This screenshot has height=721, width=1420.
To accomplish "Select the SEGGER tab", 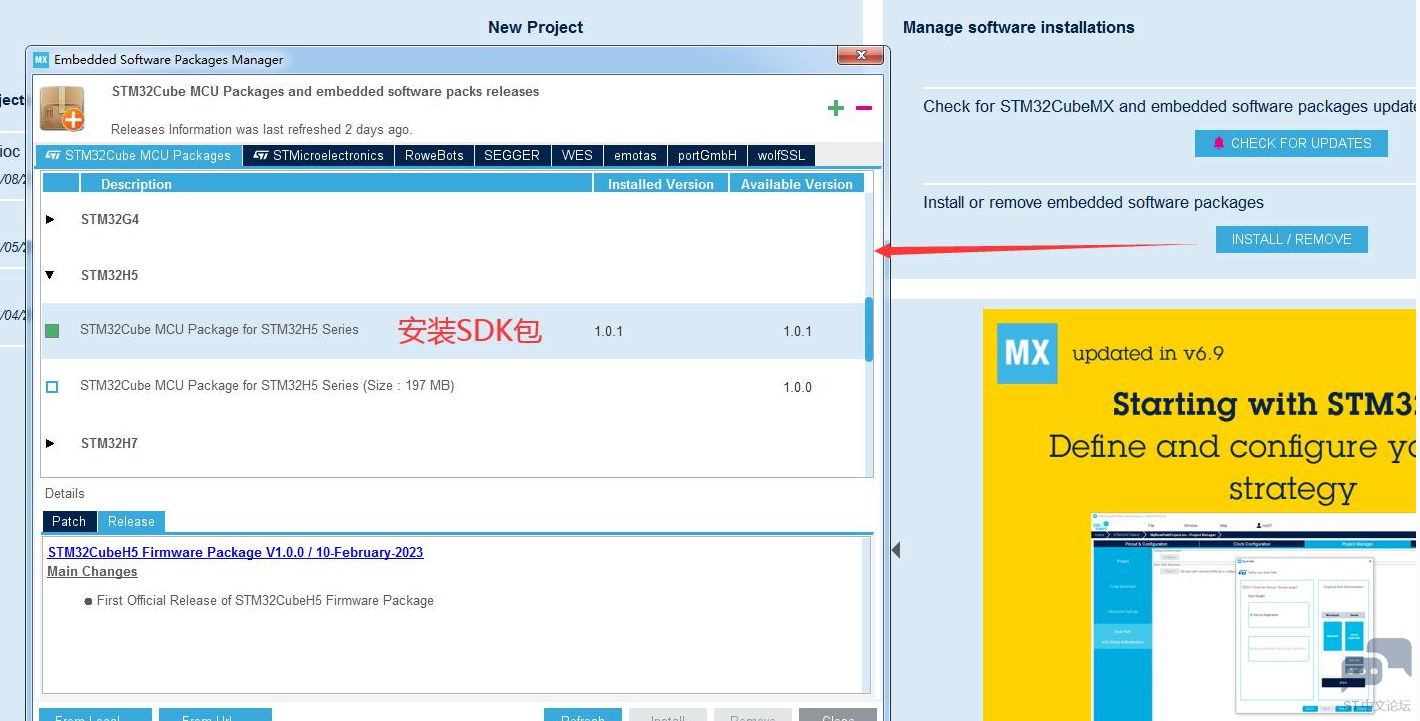I will [512, 155].
